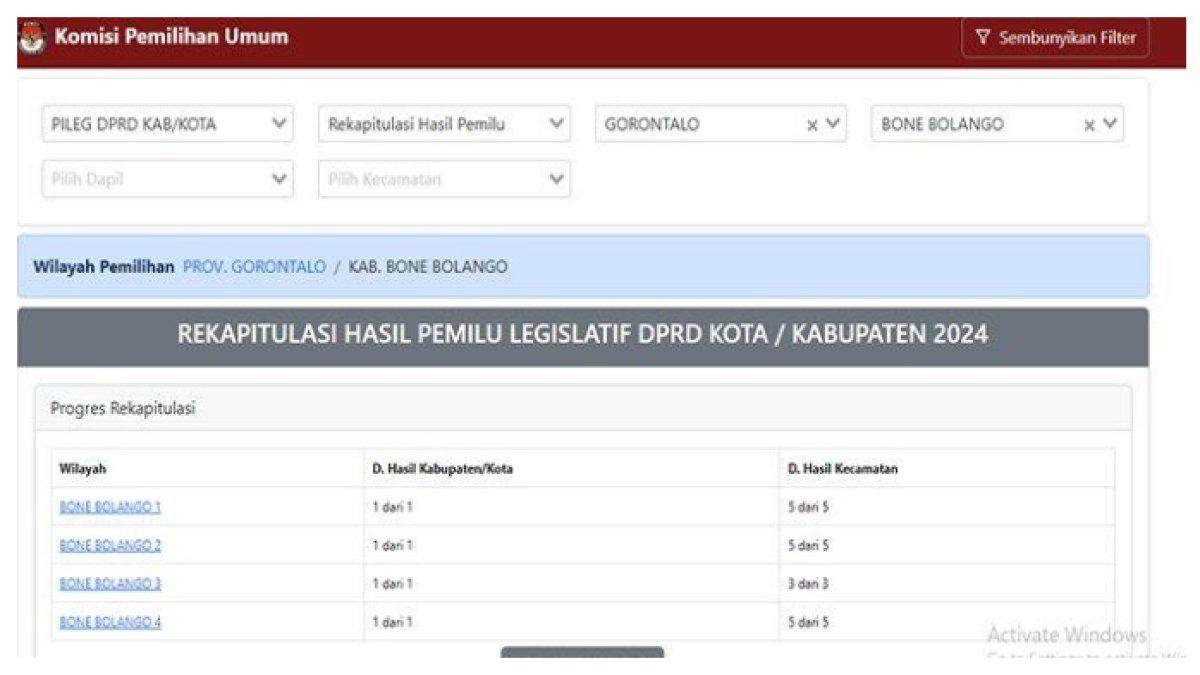Open the Pilih Kecamatan dropdown
Viewport: 1200px width, 675px height.
click(440, 179)
